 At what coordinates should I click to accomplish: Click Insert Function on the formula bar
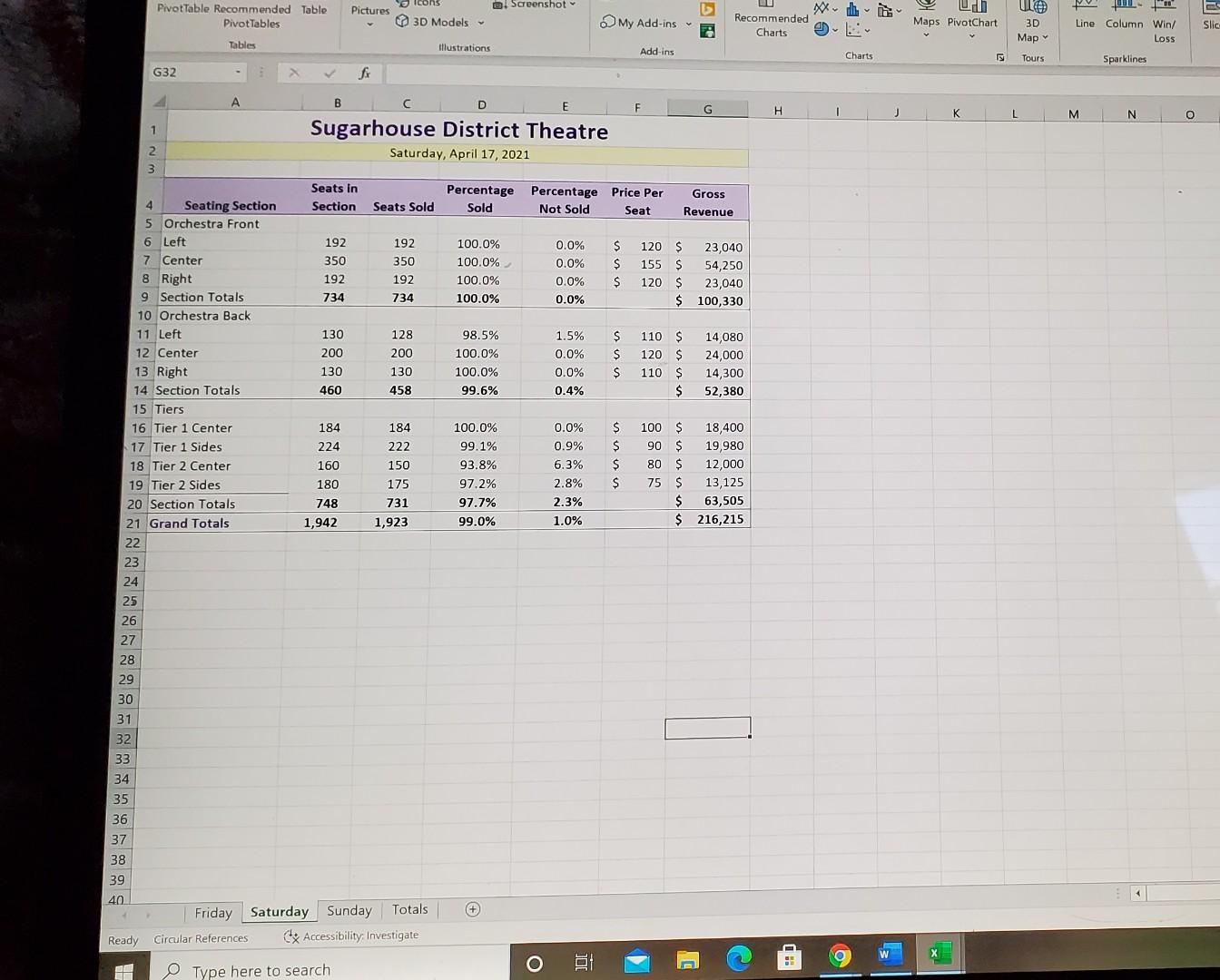[x=364, y=73]
